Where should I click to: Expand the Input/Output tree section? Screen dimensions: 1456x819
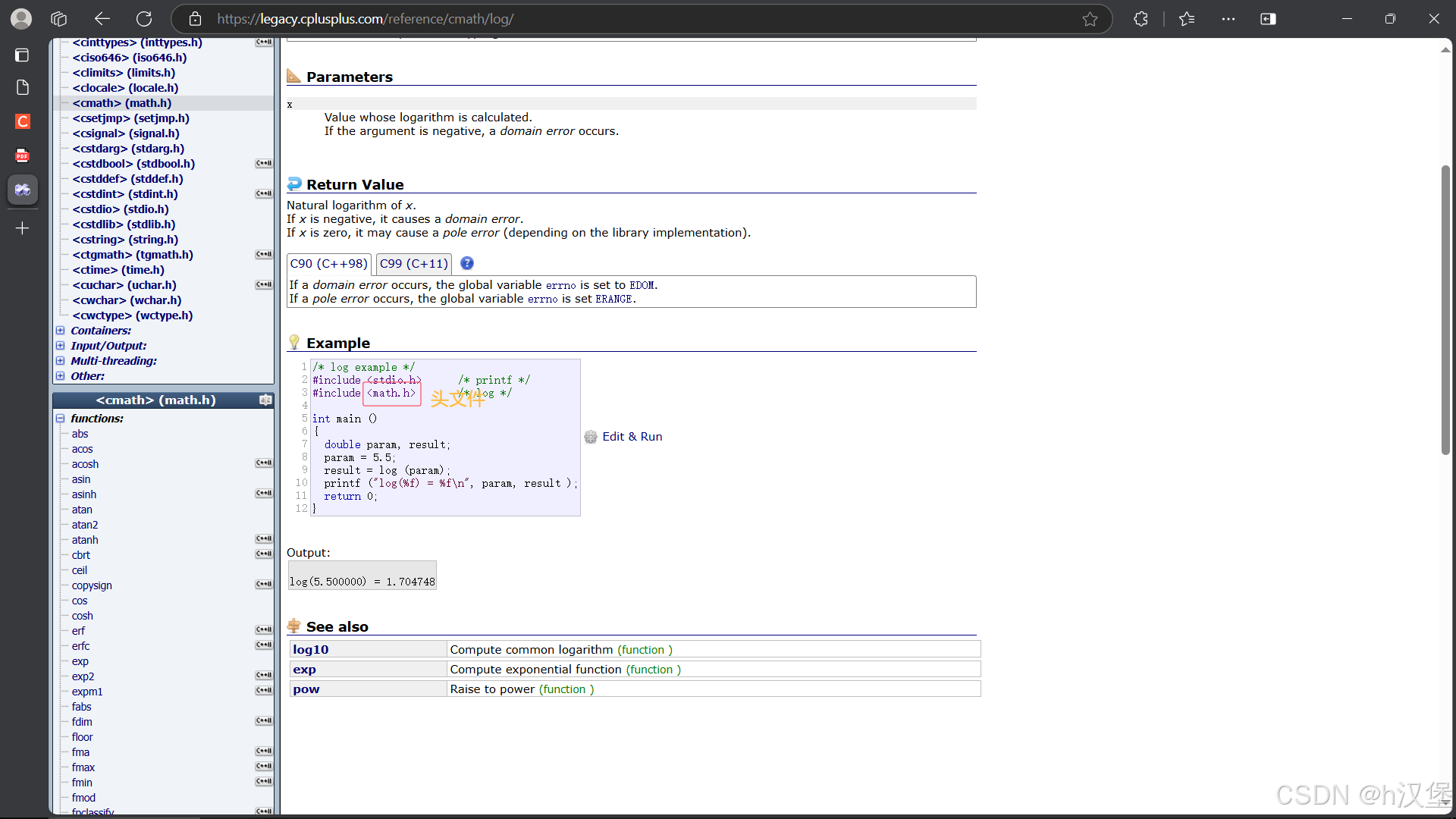point(60,346)
